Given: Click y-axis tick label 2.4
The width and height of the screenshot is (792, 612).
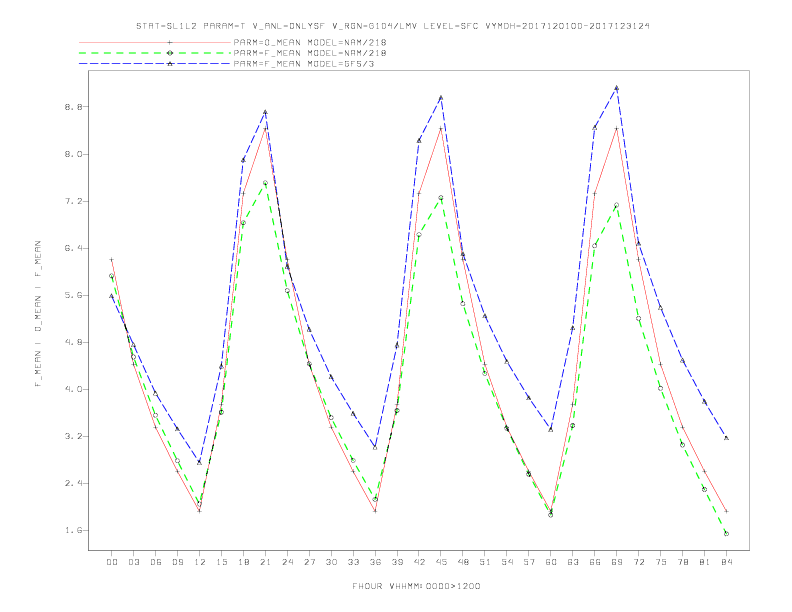Looking at the screenshot, I should 73,483.
